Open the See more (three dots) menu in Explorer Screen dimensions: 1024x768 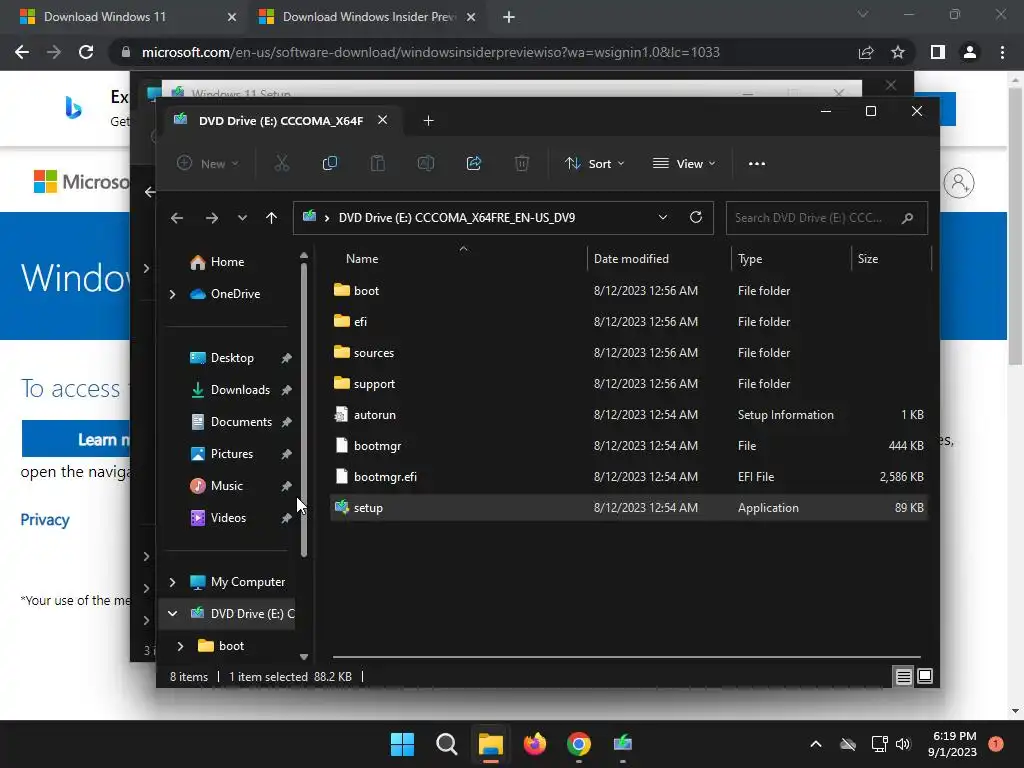[757, 164]
